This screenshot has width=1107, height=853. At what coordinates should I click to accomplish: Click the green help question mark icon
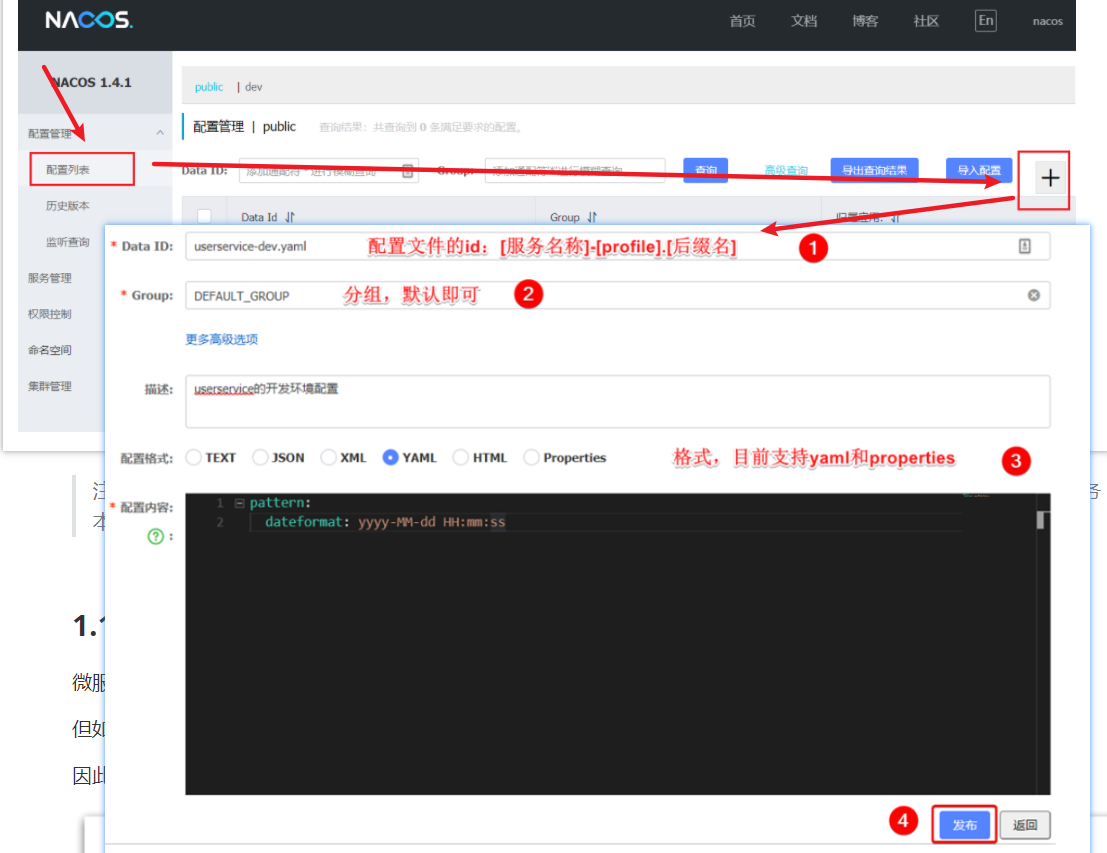coord(155,537)
